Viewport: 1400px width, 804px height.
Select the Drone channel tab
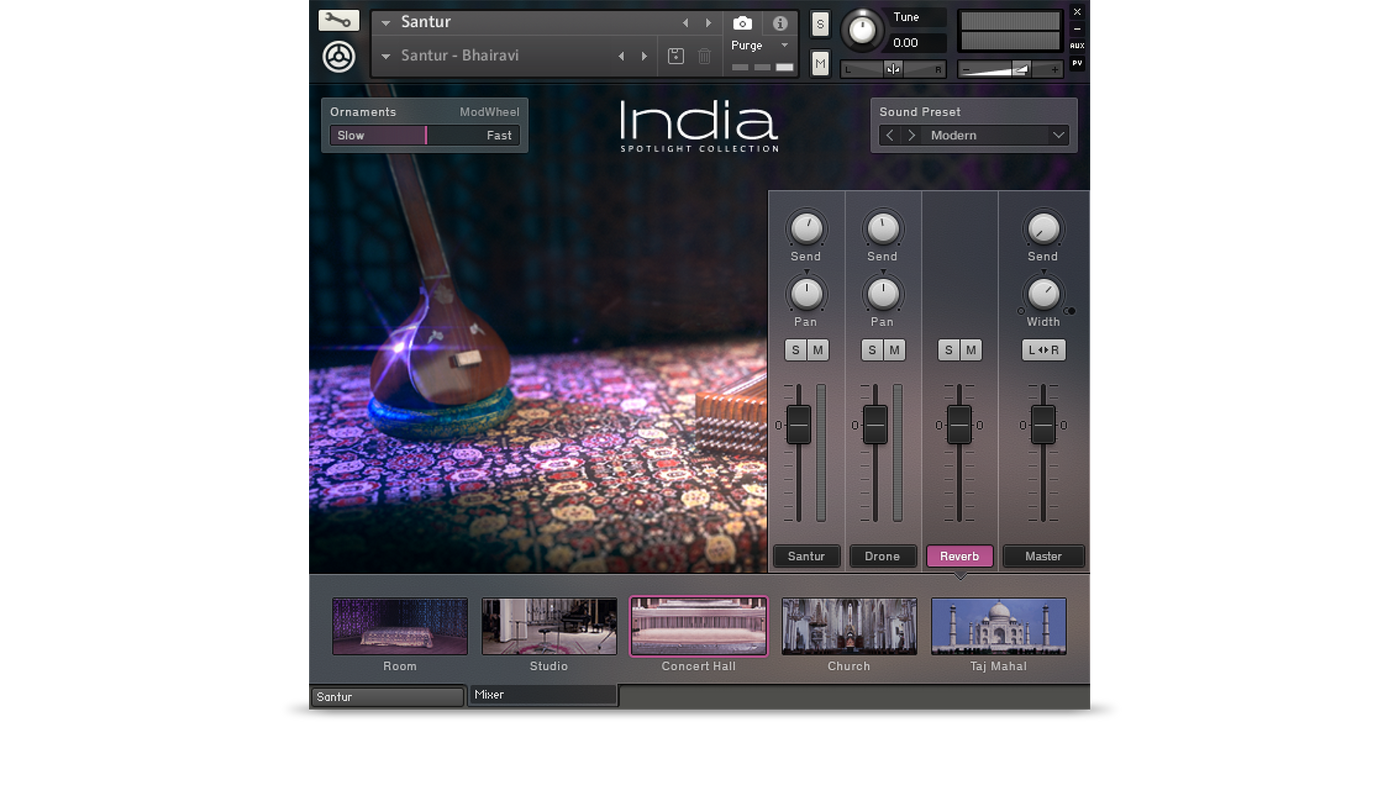click(x=882, y=556)
